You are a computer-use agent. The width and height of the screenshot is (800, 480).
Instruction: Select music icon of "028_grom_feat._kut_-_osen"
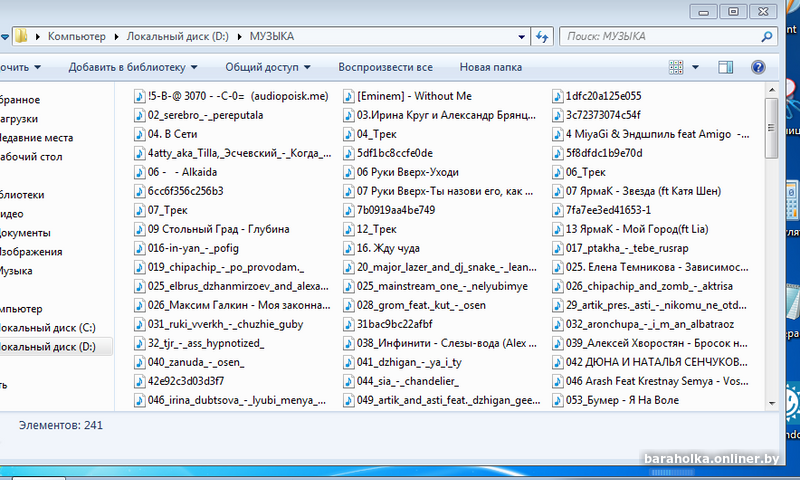pyautogui.click(x=348, y=306)
